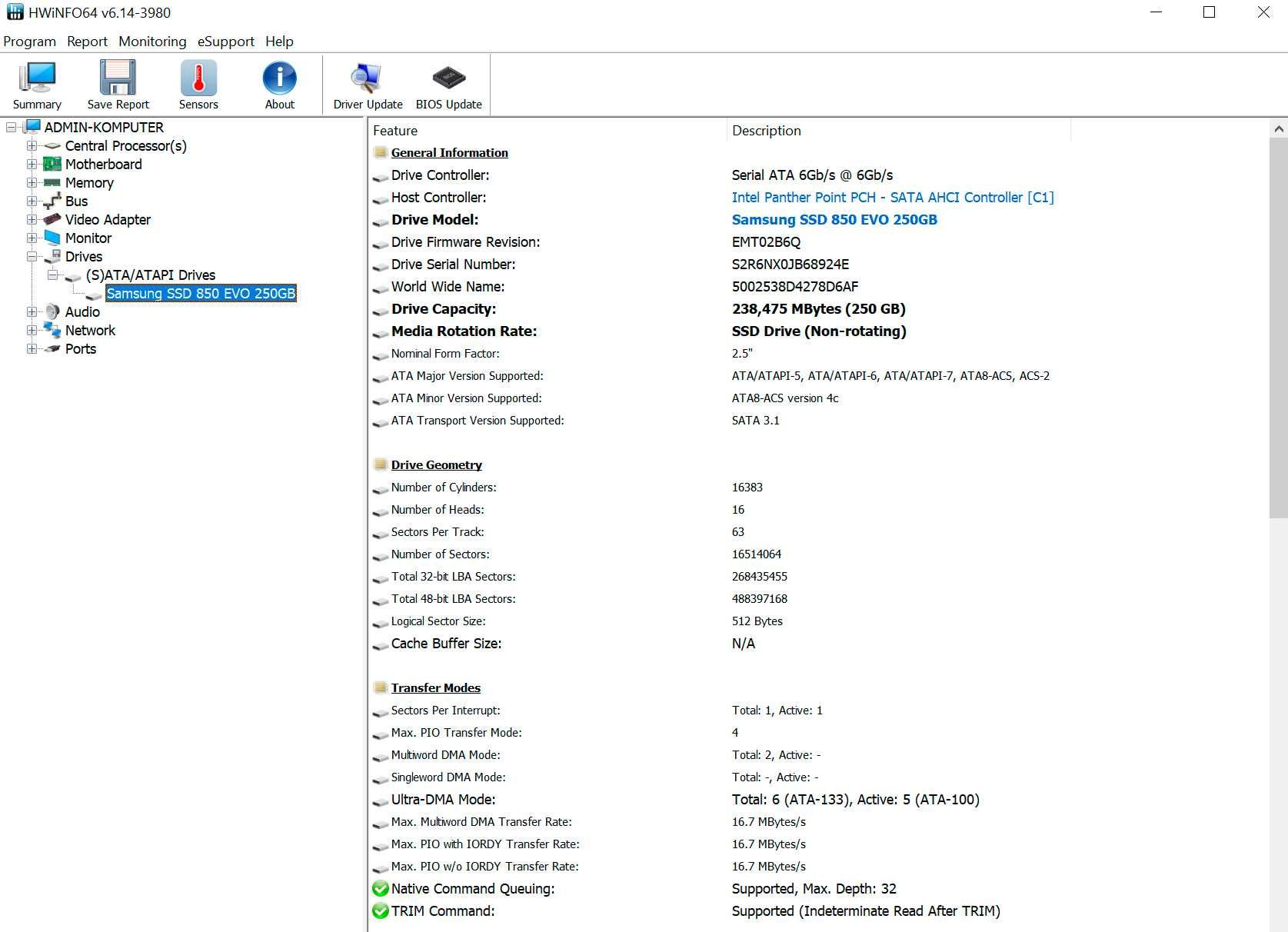Click the Ports tree icon
This screenshot has width=1288, height=932.
click(x=52, y=348)
